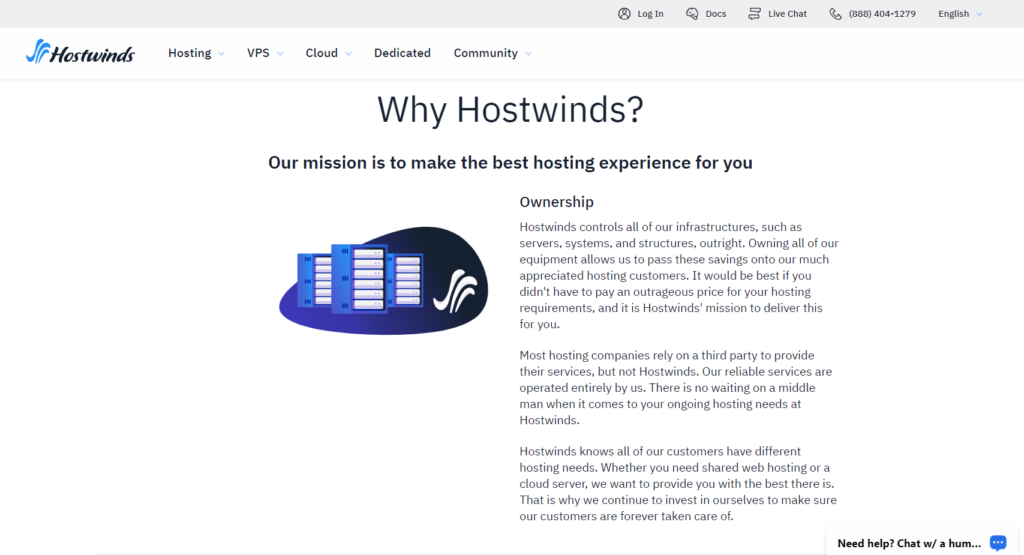Click the paragraph starting 'Hostwinds controls all'
Image resolution: width=1024 pixels, height=555 pixels.
point(679,276)
